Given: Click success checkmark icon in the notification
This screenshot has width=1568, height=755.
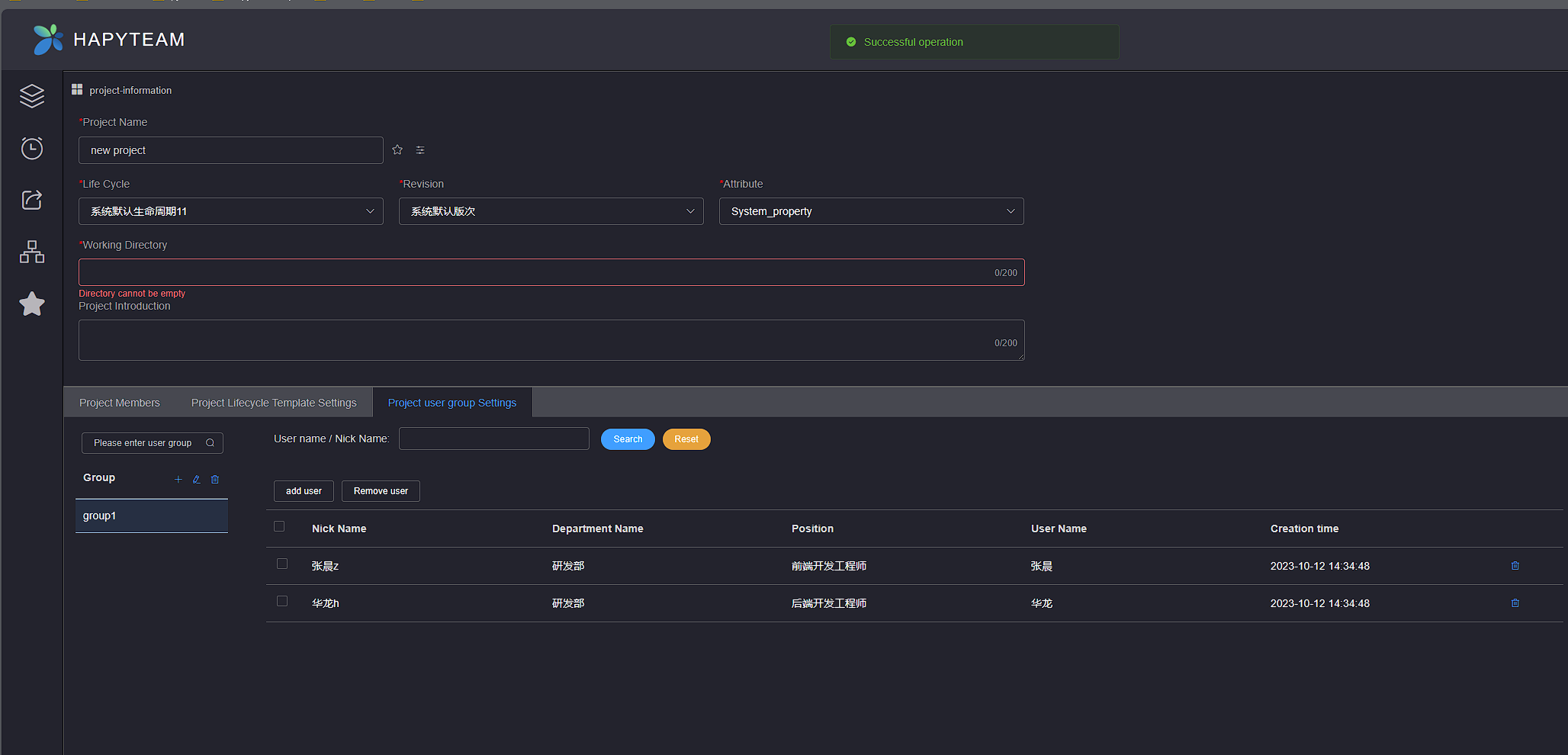Looking at the screenshot, I should [x=851, y=42].
